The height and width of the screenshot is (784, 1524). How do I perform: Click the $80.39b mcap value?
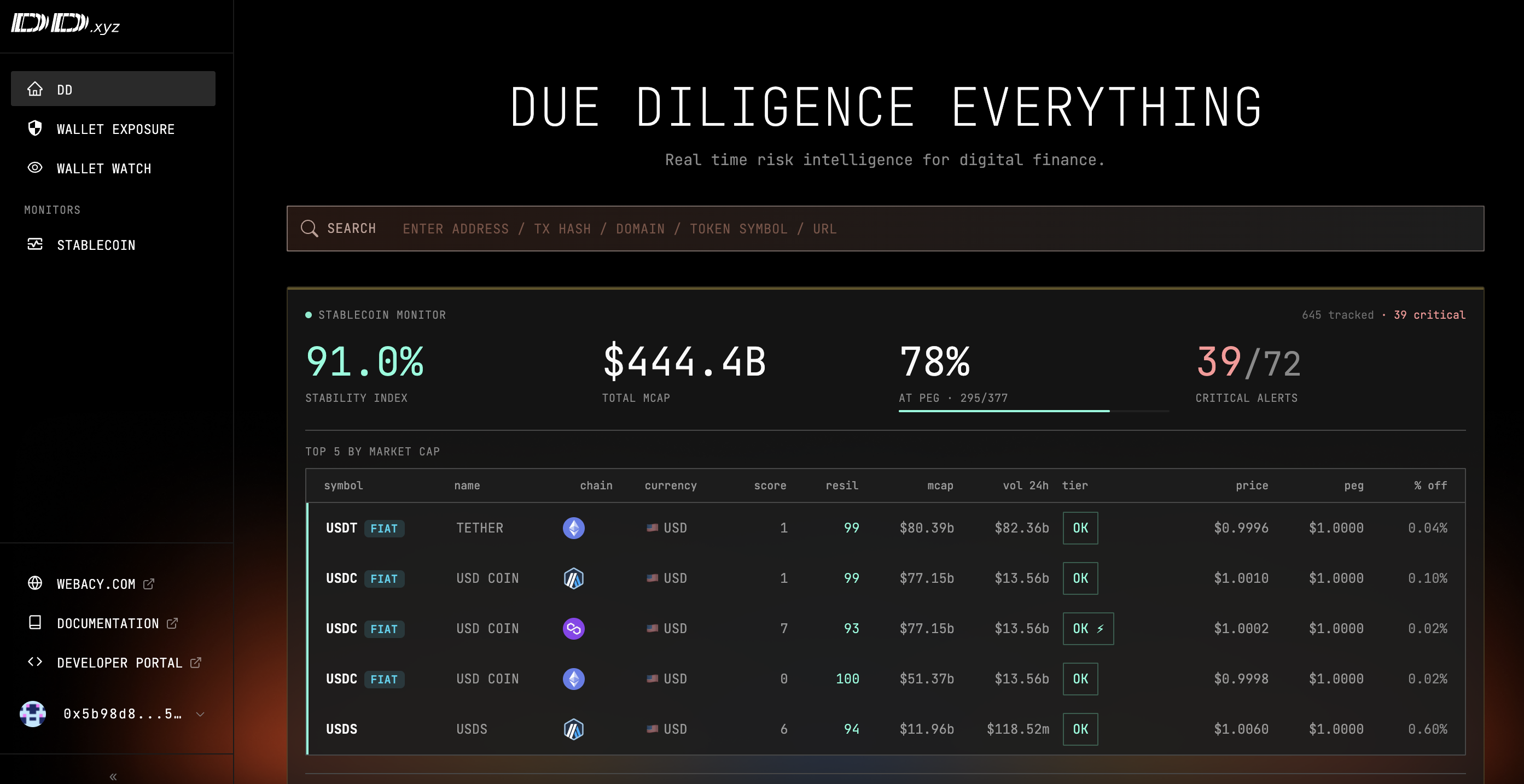[927, 528]
